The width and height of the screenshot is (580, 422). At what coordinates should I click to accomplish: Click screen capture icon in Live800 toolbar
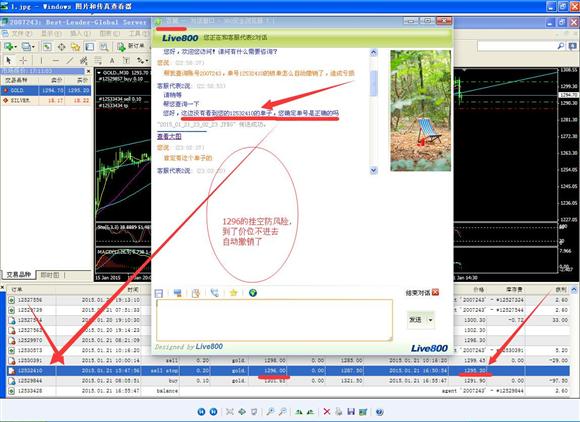pyautogui.click(x=178, y=293)
